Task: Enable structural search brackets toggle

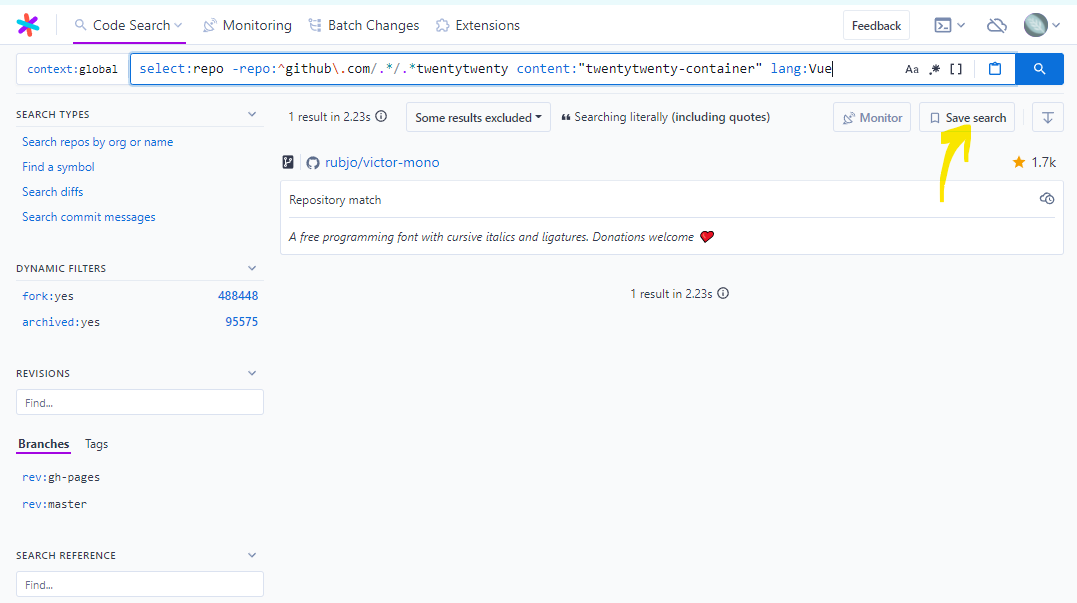Action: [956, 69]
